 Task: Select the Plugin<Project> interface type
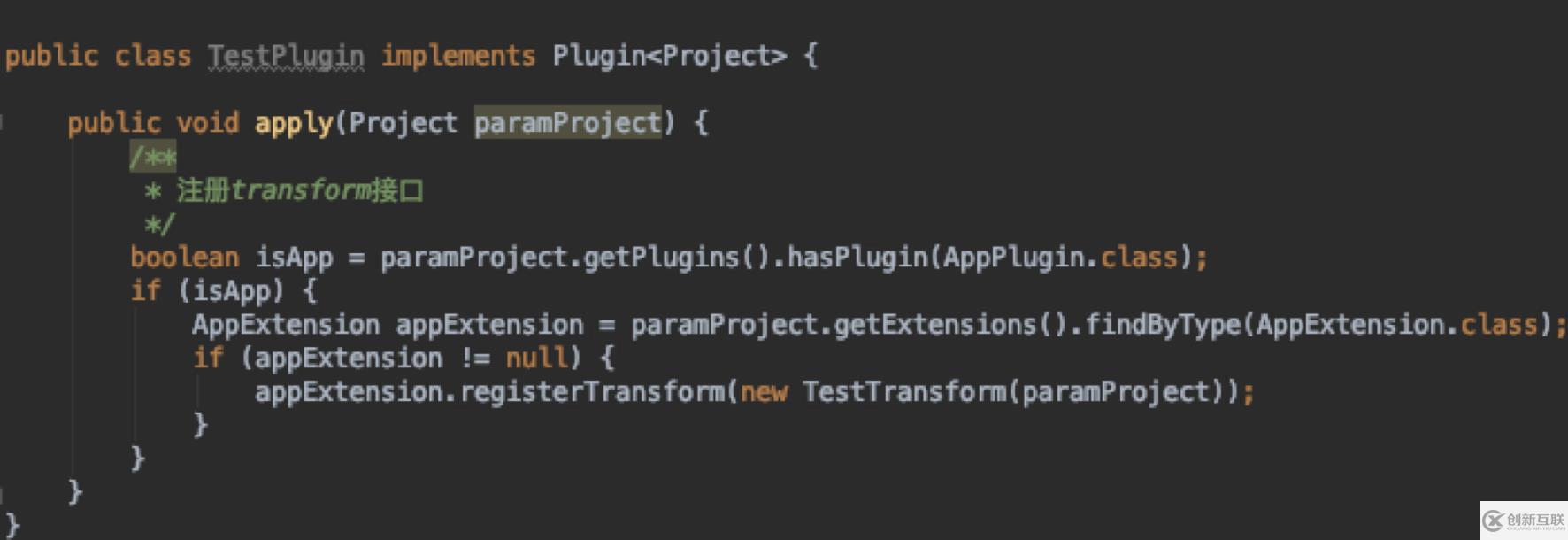point(669,56)
